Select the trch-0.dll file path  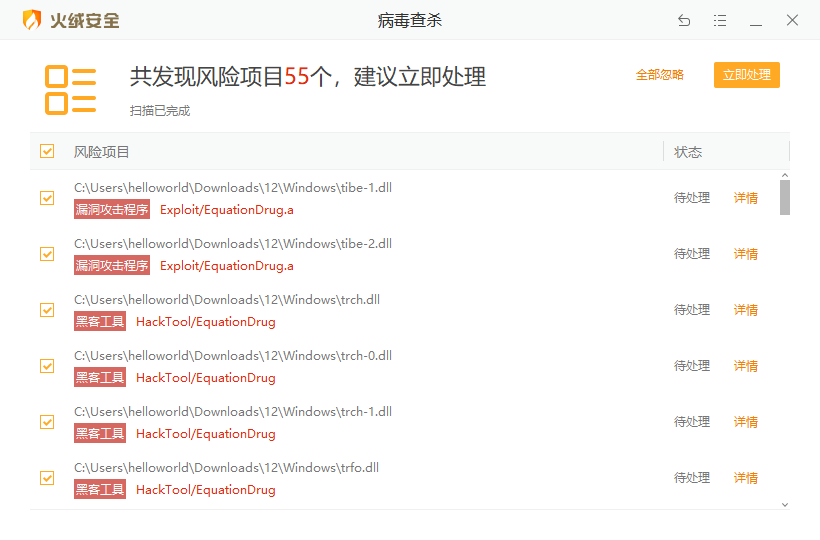pos(233,355)
